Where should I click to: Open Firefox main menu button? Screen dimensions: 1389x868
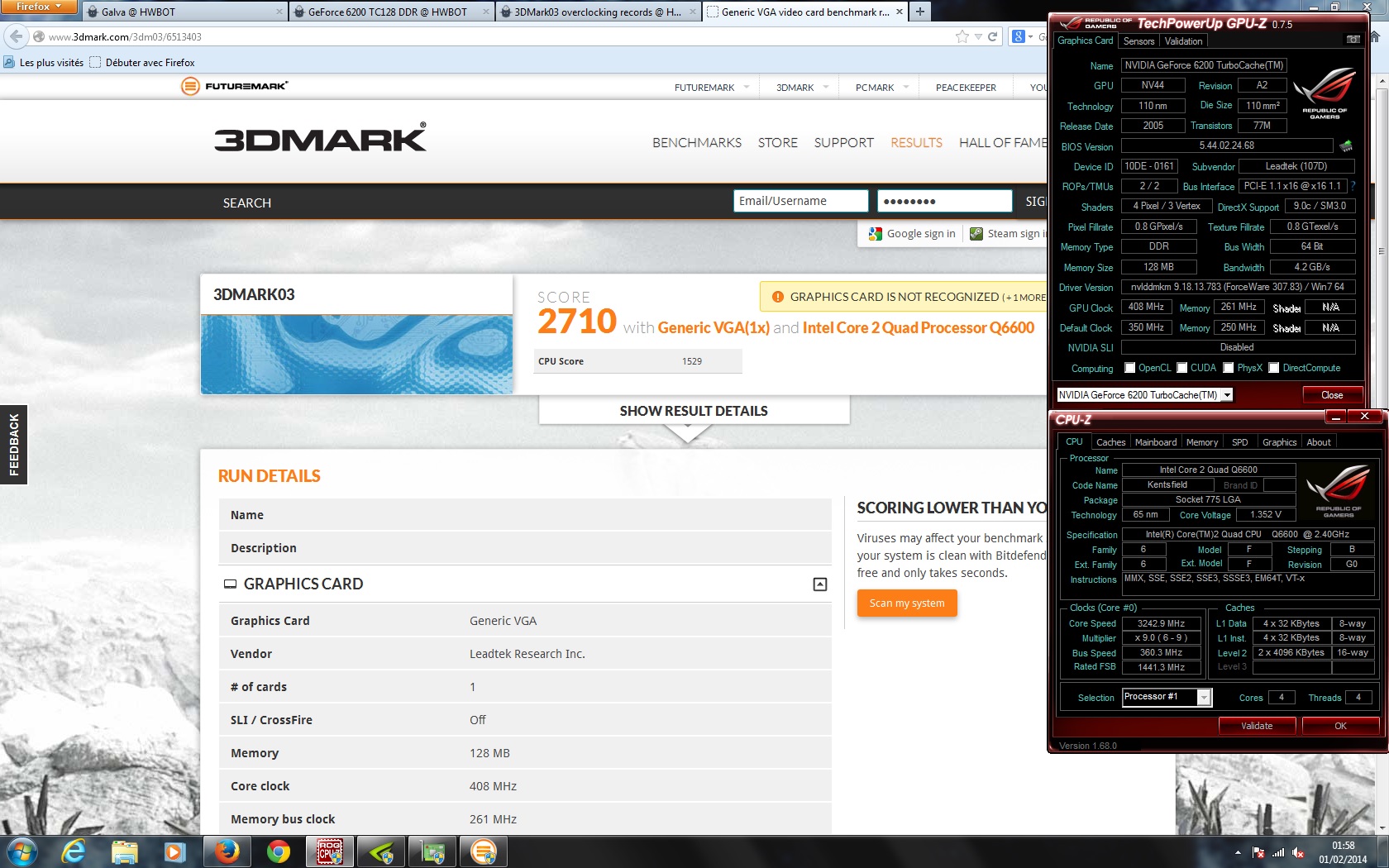tap(38, 7)
